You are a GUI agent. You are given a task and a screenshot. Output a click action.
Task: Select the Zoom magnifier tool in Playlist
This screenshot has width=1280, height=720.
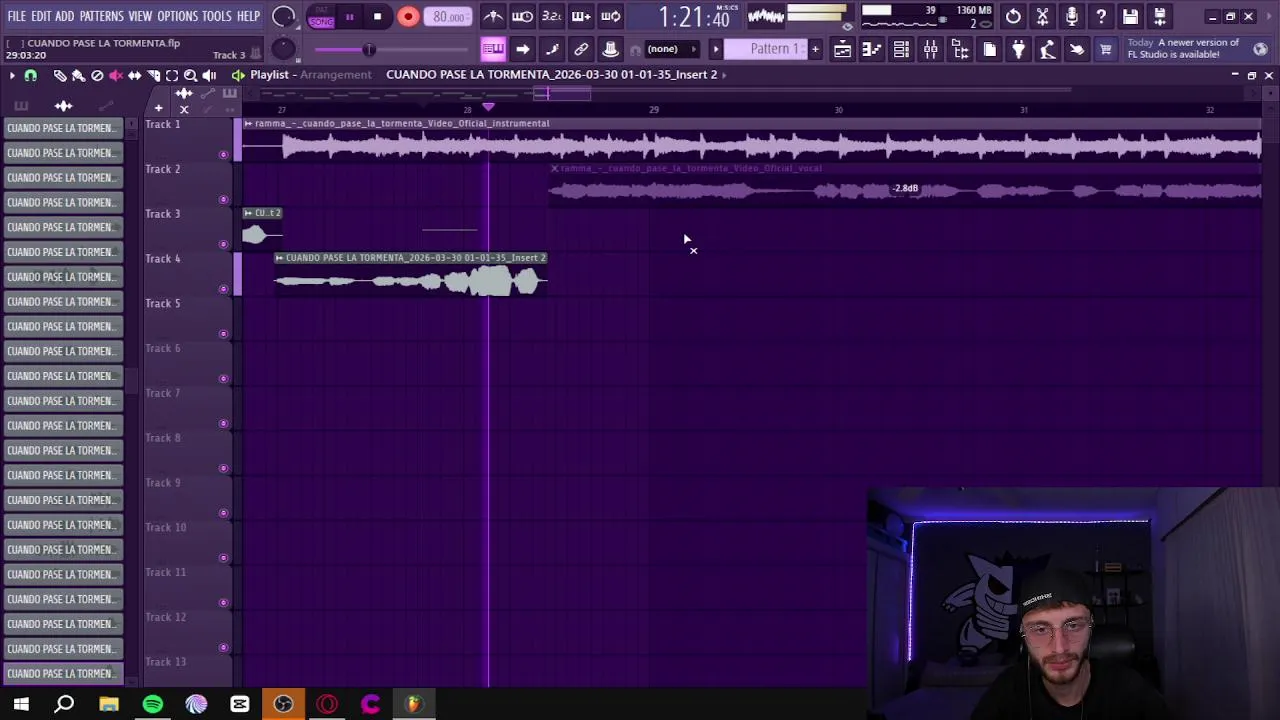coord(190,75)
